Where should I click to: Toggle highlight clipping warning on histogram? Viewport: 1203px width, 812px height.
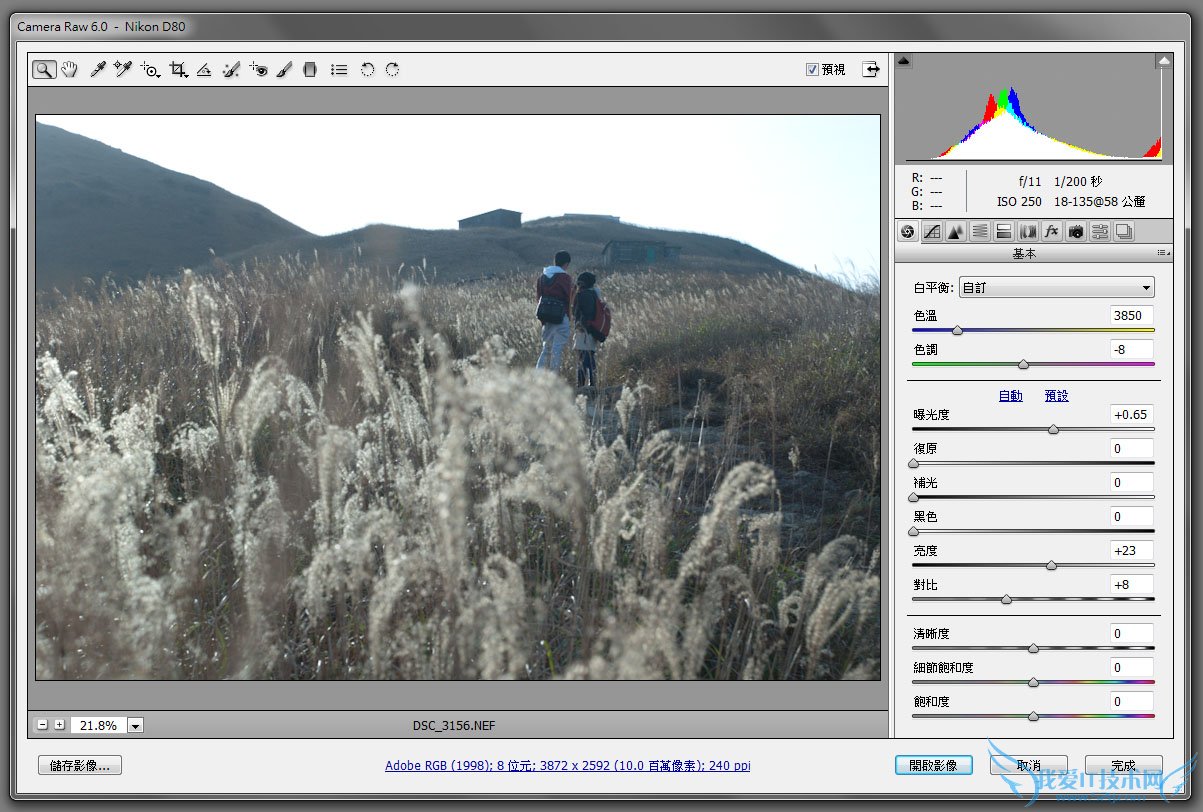point(1163,61)
